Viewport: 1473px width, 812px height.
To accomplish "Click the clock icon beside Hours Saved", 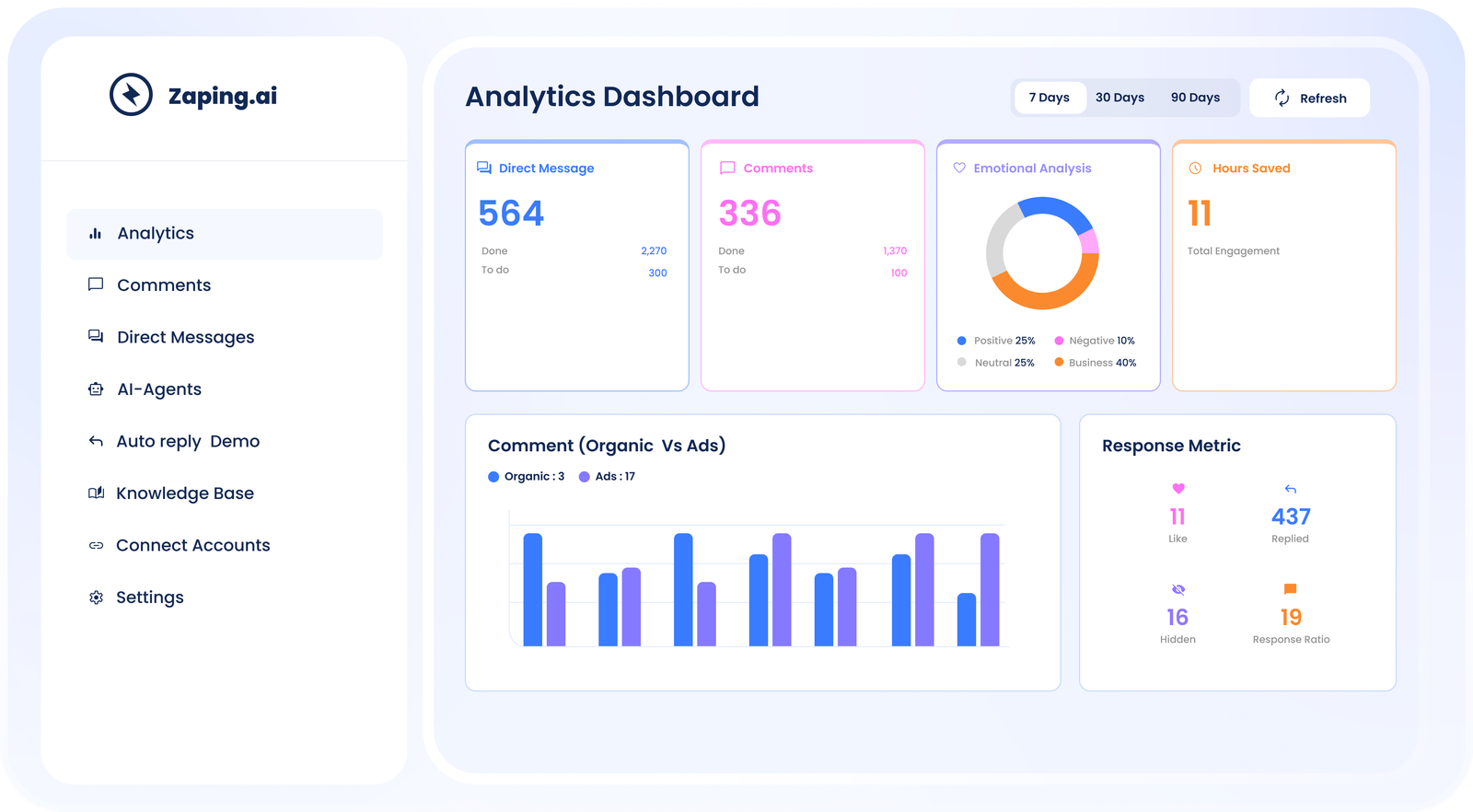I will [x=1195, y=168].
